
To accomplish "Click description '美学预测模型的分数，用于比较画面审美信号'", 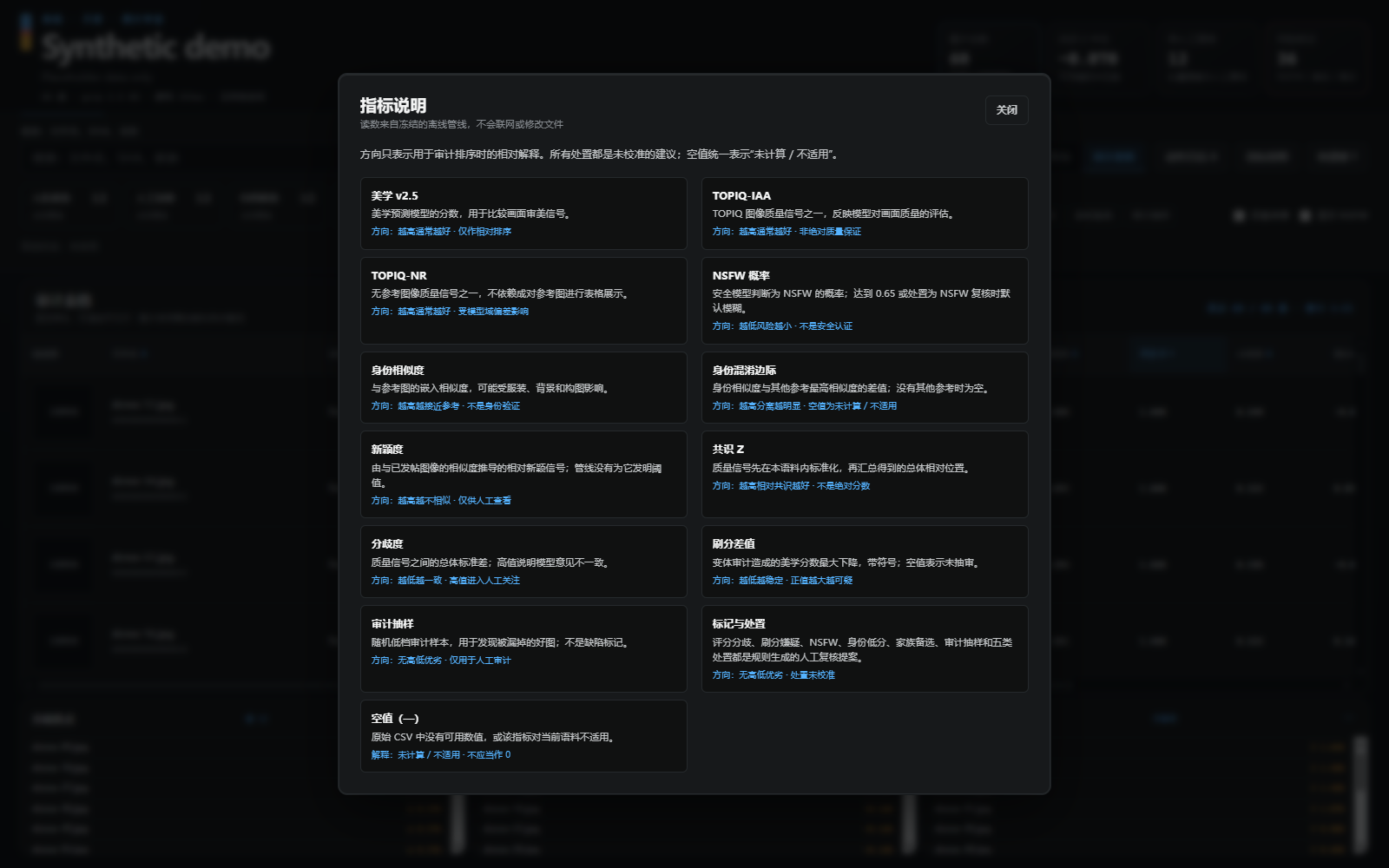I will click(x=471, y=214).
